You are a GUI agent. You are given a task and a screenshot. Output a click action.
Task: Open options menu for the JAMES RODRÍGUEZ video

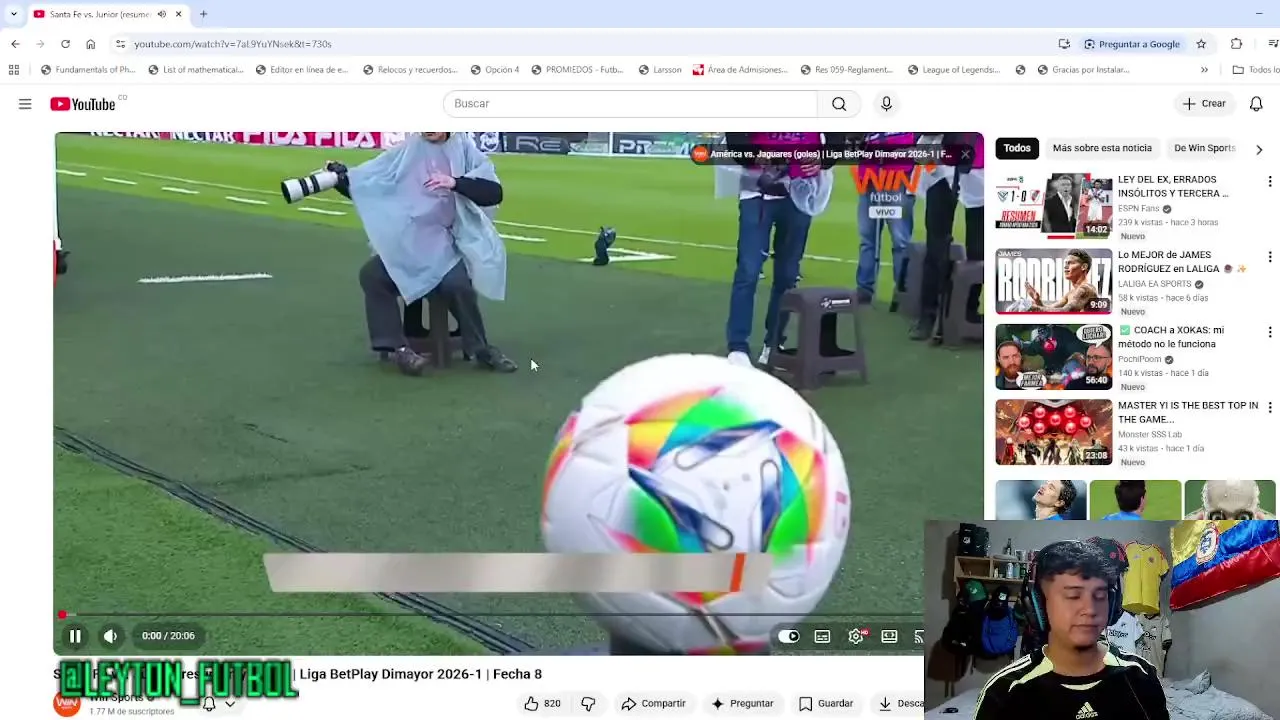1270,257
